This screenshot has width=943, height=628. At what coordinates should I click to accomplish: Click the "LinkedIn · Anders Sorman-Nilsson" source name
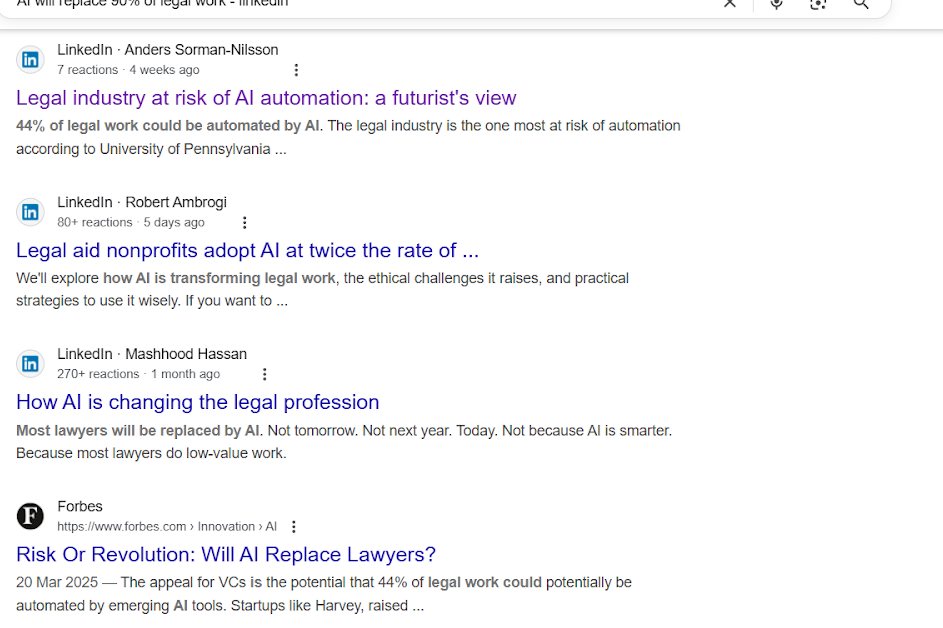tap(167, 49)
